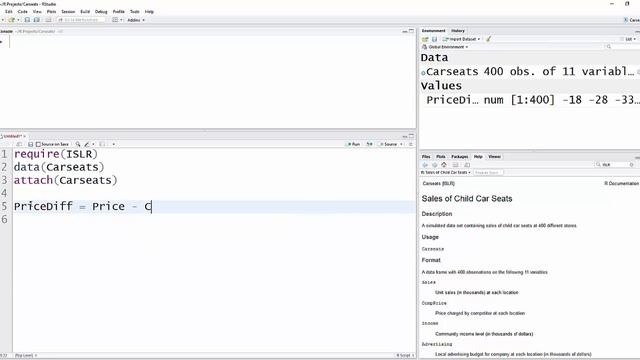Click the Help home icon
Viewport: 640px width, 360px height.
click(x=444, y=165)
